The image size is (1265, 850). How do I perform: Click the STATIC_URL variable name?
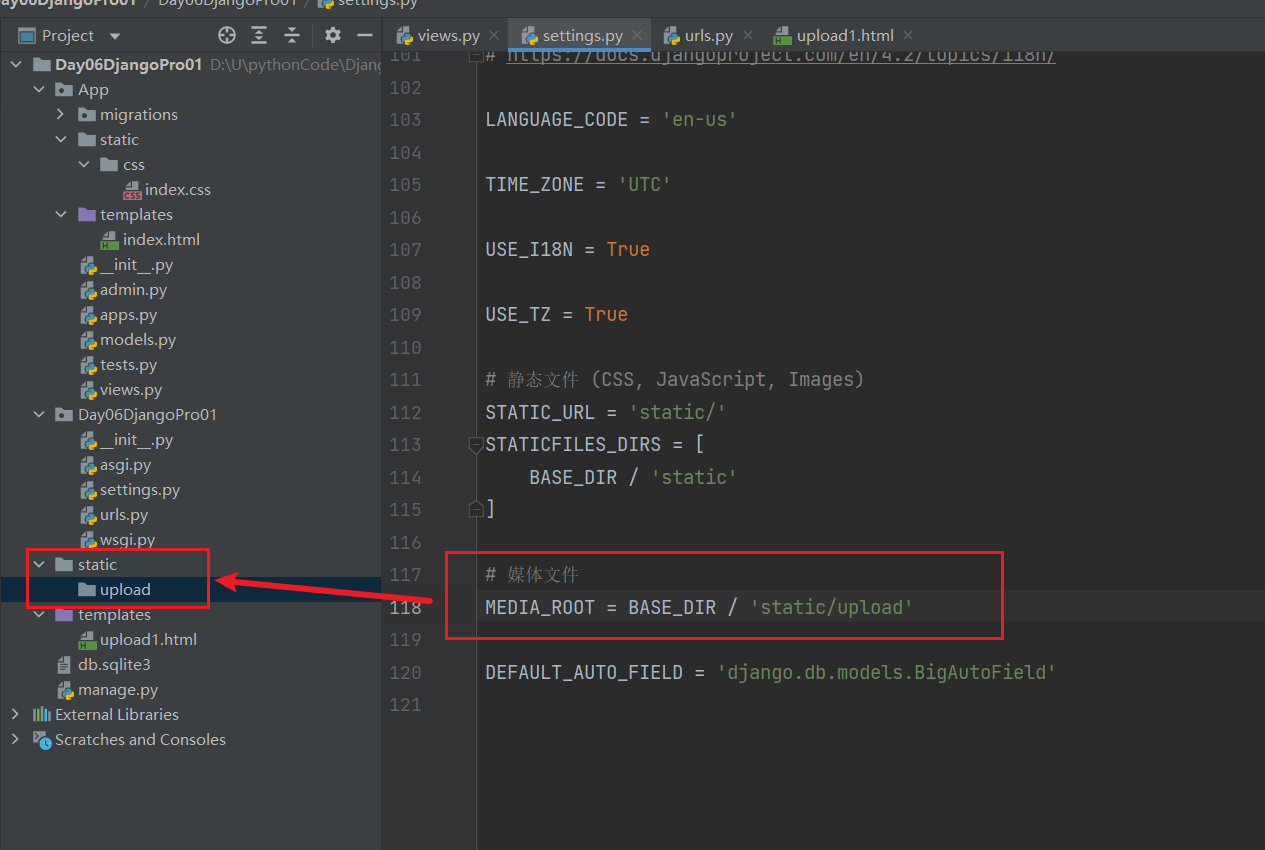point(540,412)
